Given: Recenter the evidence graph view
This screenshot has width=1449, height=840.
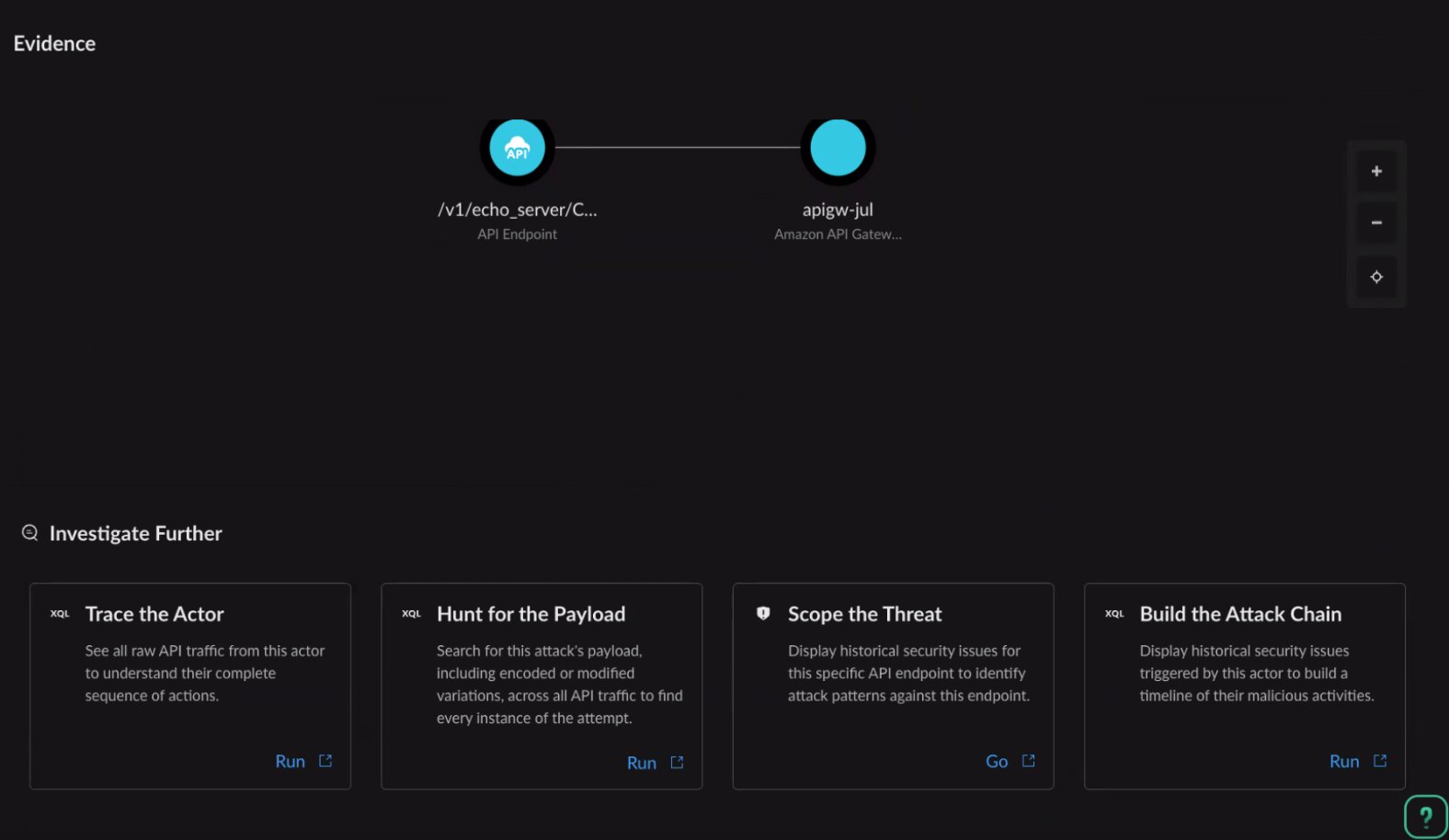Looking at the screenshot, I should pos(1376,277).
